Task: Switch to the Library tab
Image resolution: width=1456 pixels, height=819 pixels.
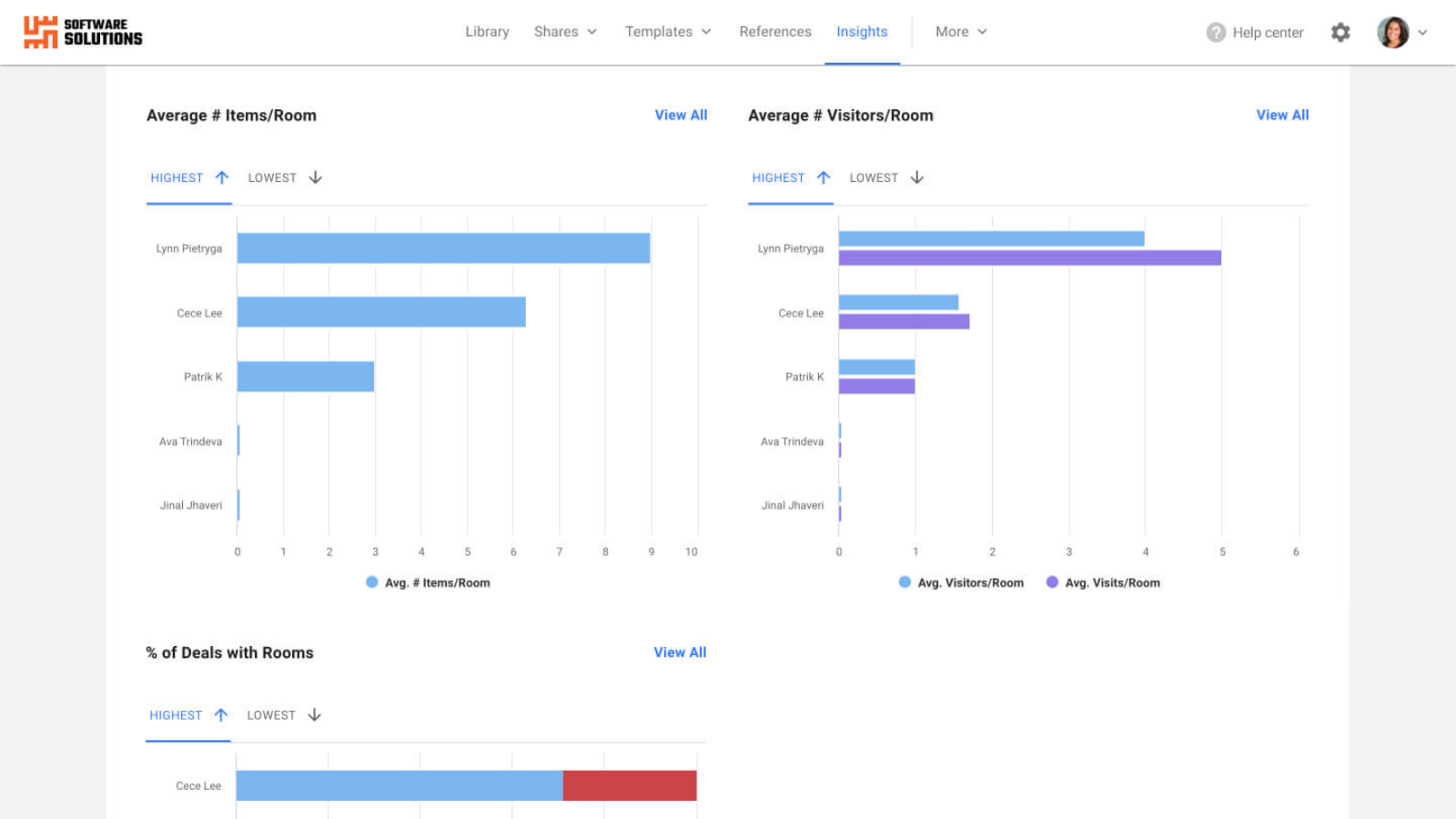Action: (x=487, y=32)
